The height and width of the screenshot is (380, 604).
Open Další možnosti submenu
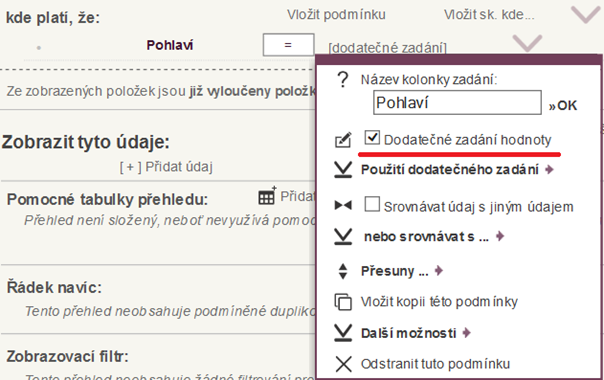[416, 333]
